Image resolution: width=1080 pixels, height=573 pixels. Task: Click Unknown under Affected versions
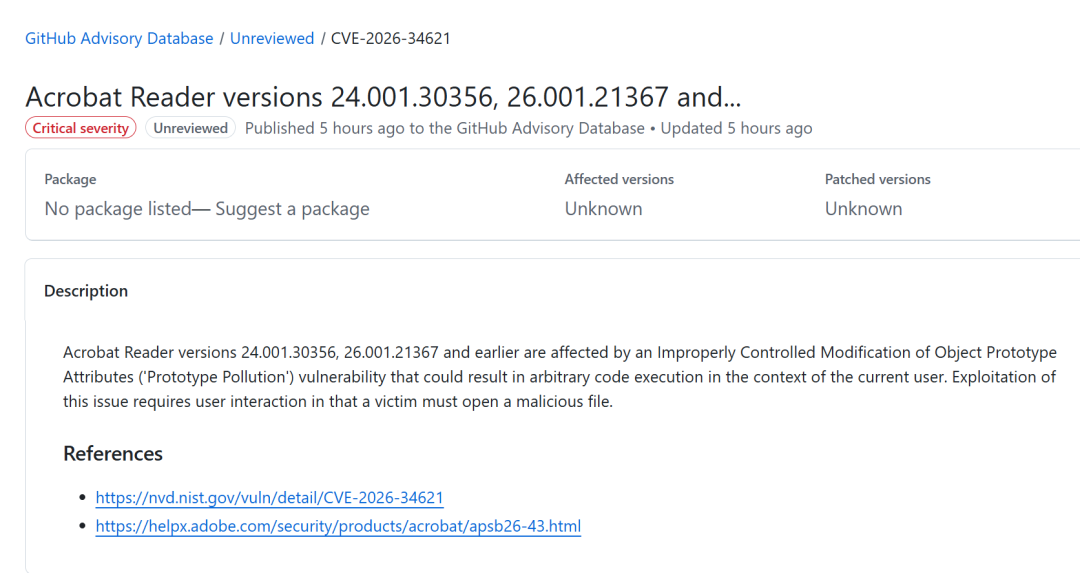603,209
